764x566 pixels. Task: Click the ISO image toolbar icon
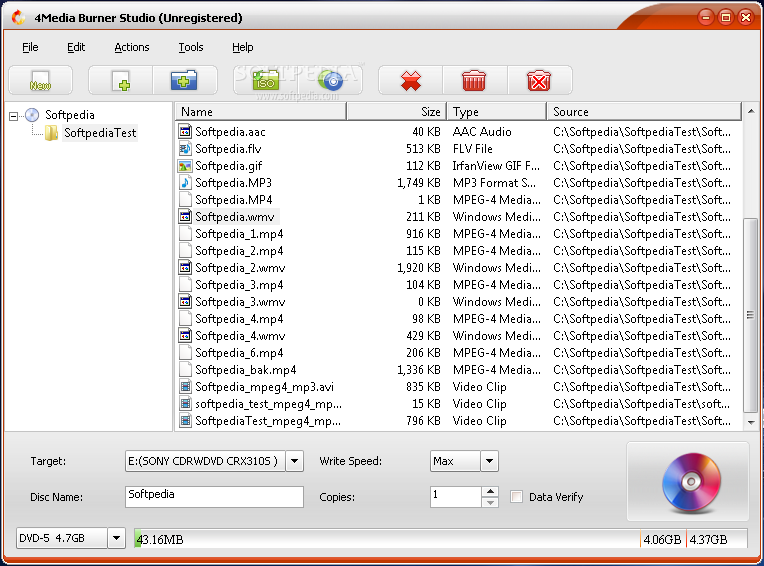coord(266,80)
